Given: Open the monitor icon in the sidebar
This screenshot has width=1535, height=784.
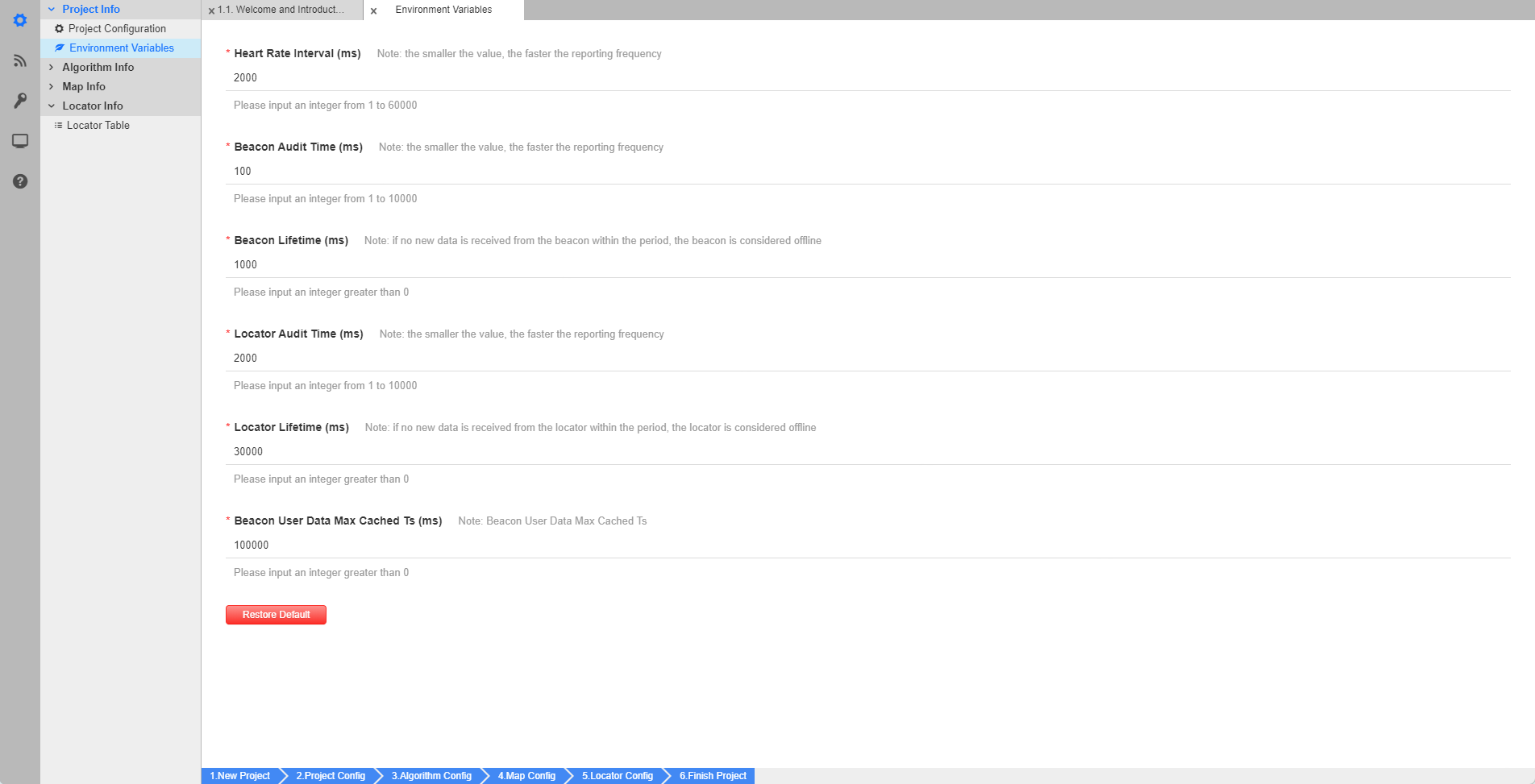Looking at the screenshot, I should point(19,141).
